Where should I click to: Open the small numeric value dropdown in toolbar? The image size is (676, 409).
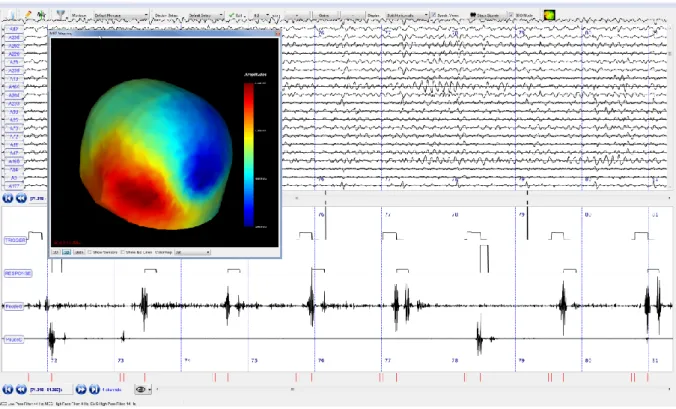click(x=261, y=16)
